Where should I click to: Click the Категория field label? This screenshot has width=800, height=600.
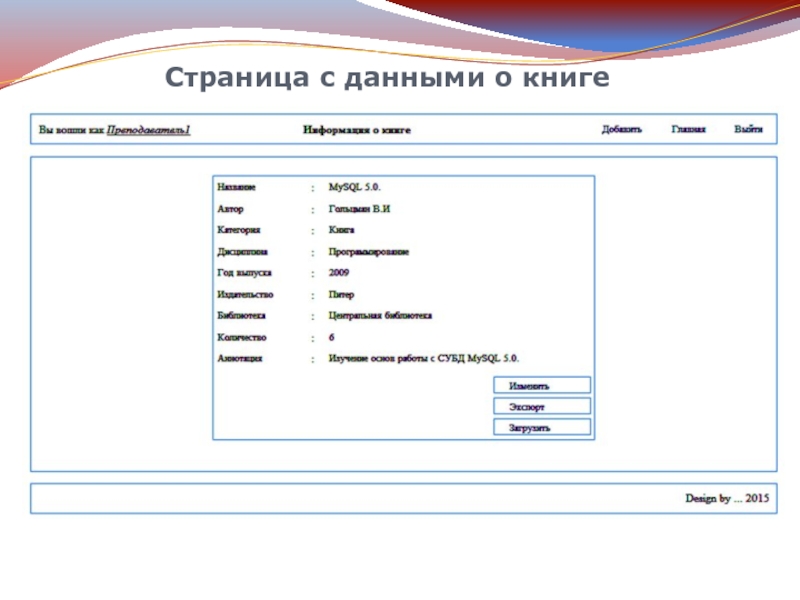click(239, 230)
